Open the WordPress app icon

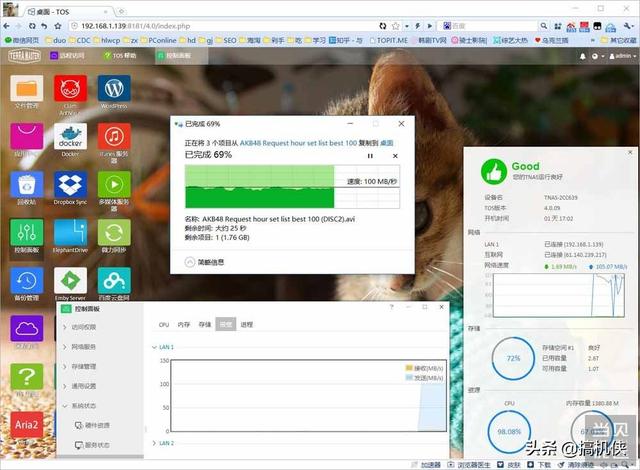pos(114,88)
